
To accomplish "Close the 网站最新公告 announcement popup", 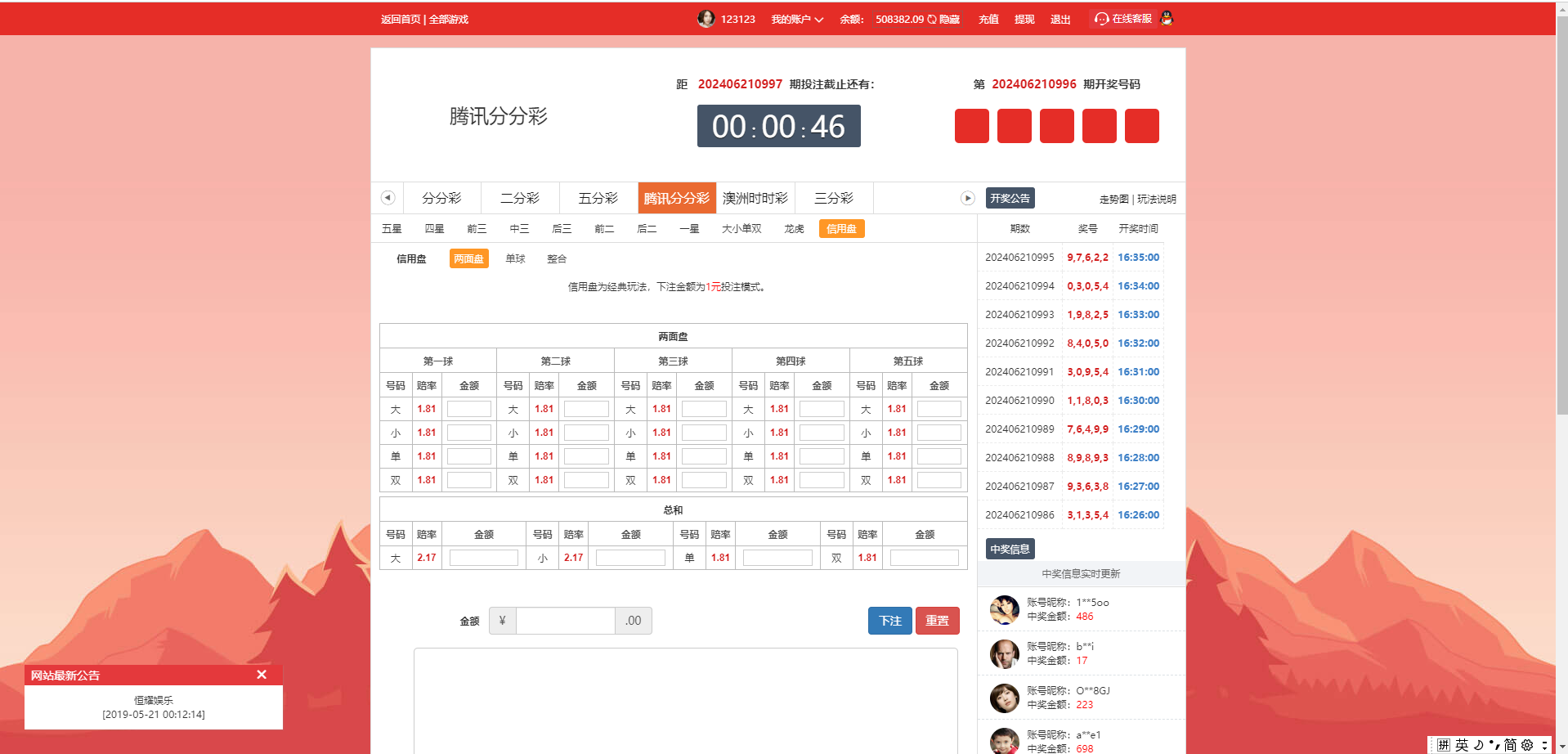I will [x=262, y=675].
